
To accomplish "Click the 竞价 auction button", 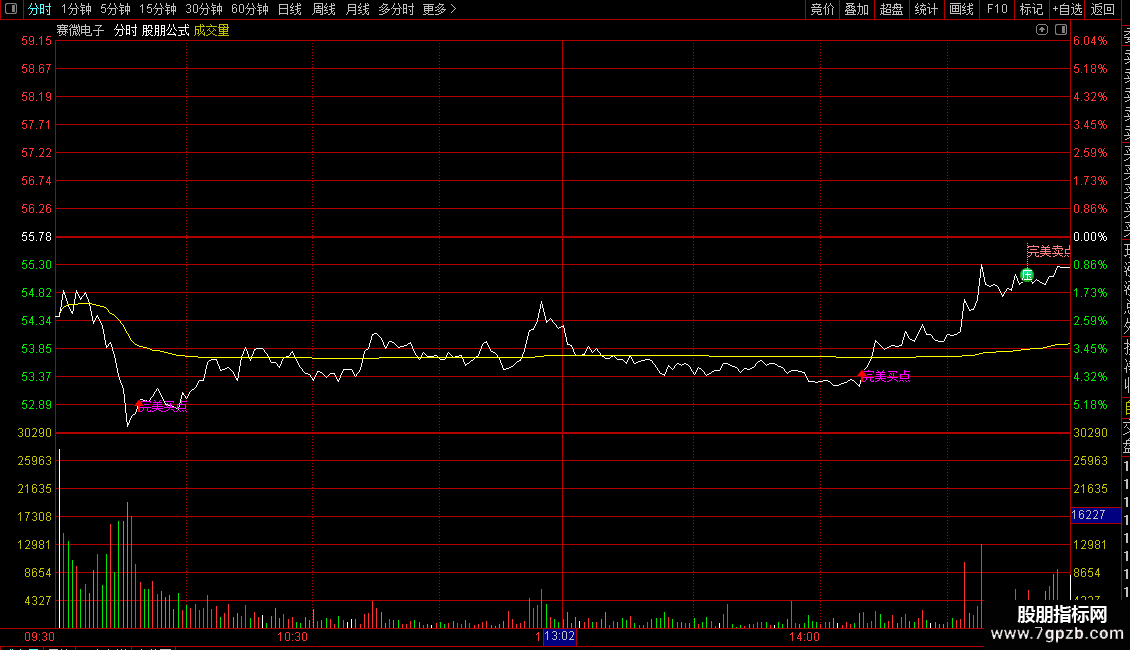I will [822, 9].
